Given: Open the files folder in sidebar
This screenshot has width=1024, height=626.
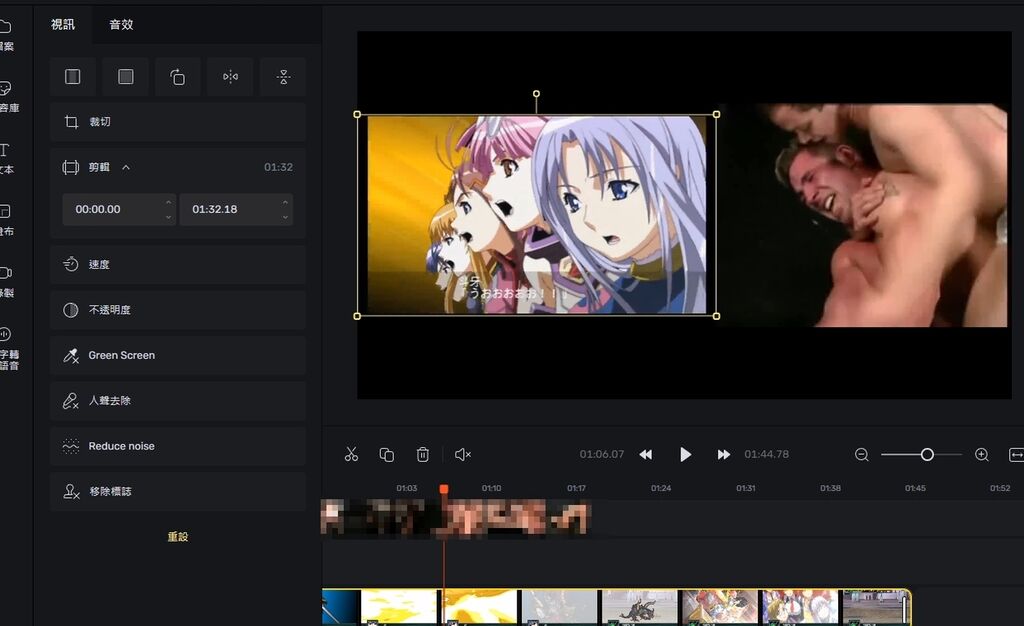Looking at the screenshot, I should point(6,35).
